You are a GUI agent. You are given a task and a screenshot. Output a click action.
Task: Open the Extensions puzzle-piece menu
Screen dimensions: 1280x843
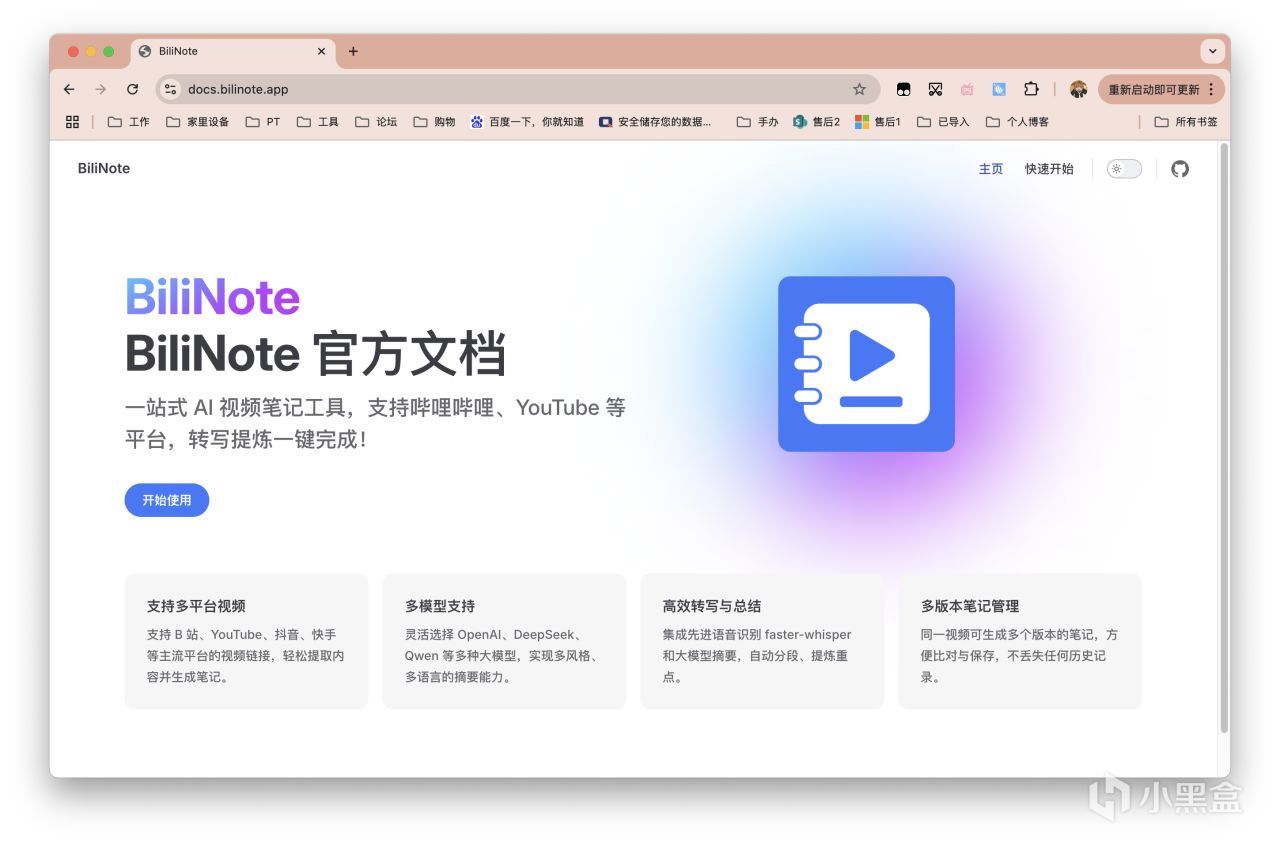[x=1031, y=89]
